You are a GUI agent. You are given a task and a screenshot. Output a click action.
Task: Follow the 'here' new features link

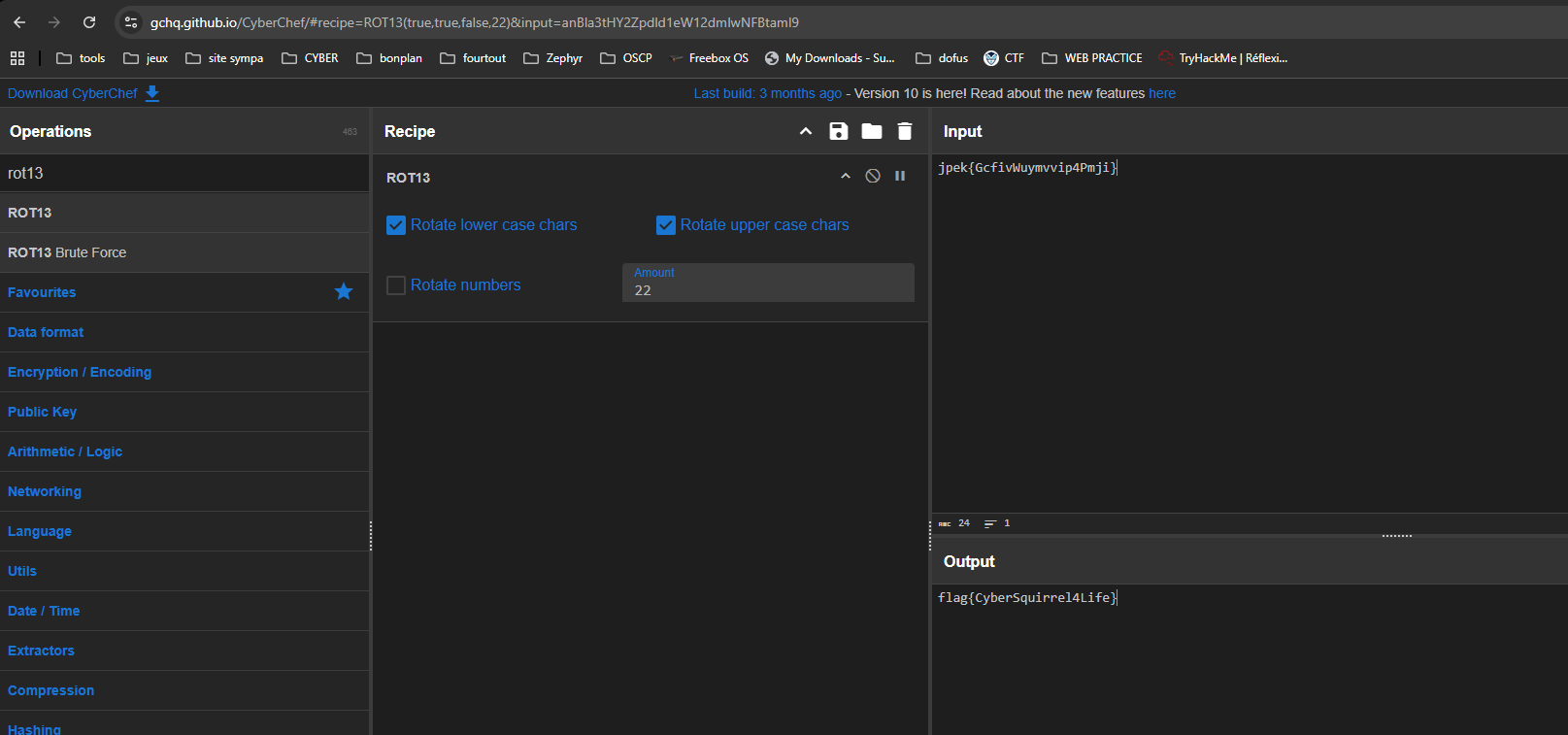click(1162, 93)
